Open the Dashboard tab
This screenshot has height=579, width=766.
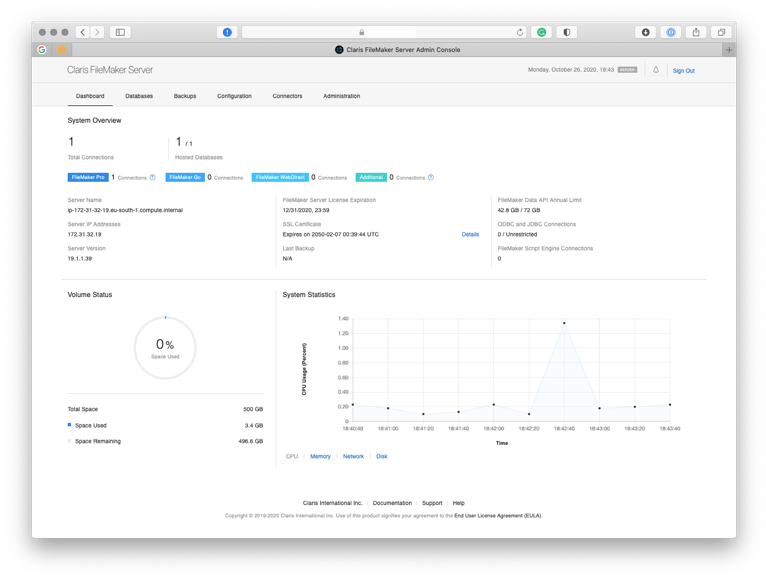(90, 96)
